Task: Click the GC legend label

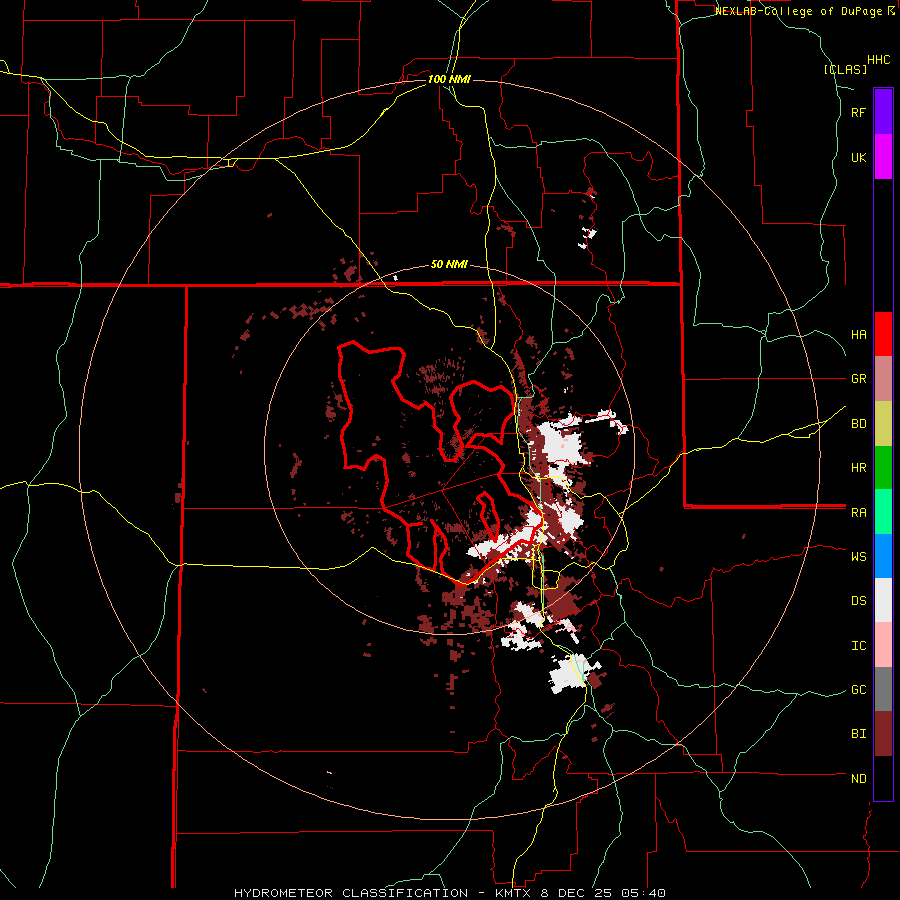Action: pos(858,690)
